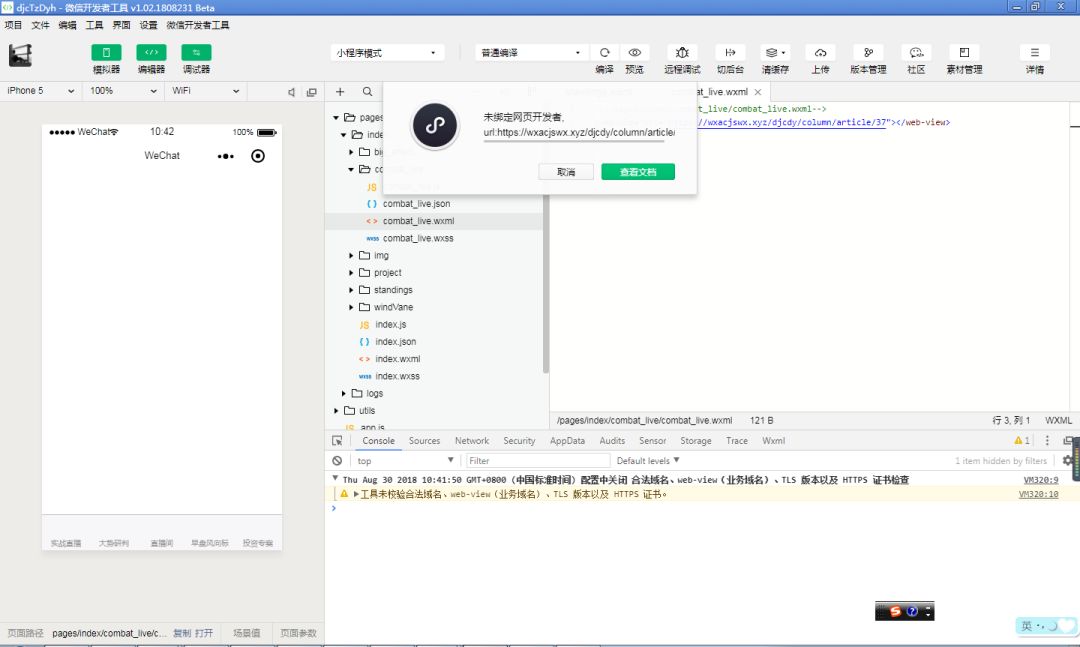Open the community chat icon
The width and height of the screenshot is (1080, 647).
pos(916,52)
